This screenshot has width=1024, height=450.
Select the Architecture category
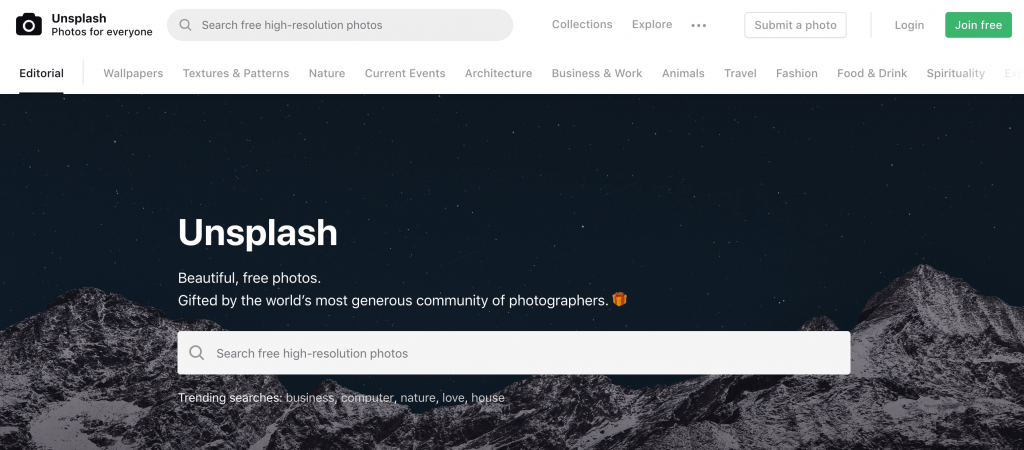(x=498, y=73)
